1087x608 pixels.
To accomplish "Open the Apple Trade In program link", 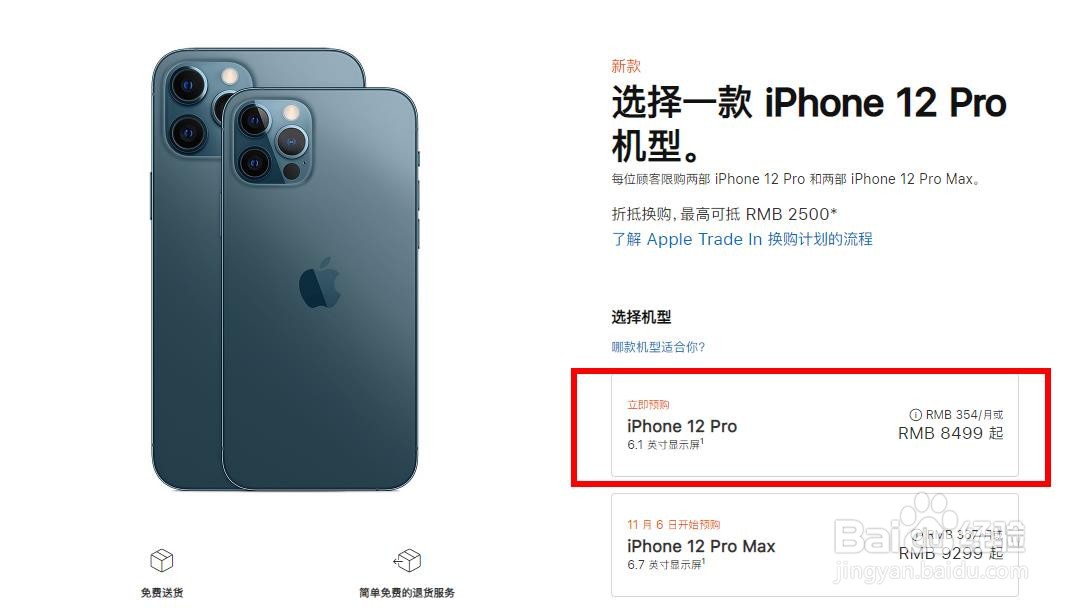I will coord(742,239).
